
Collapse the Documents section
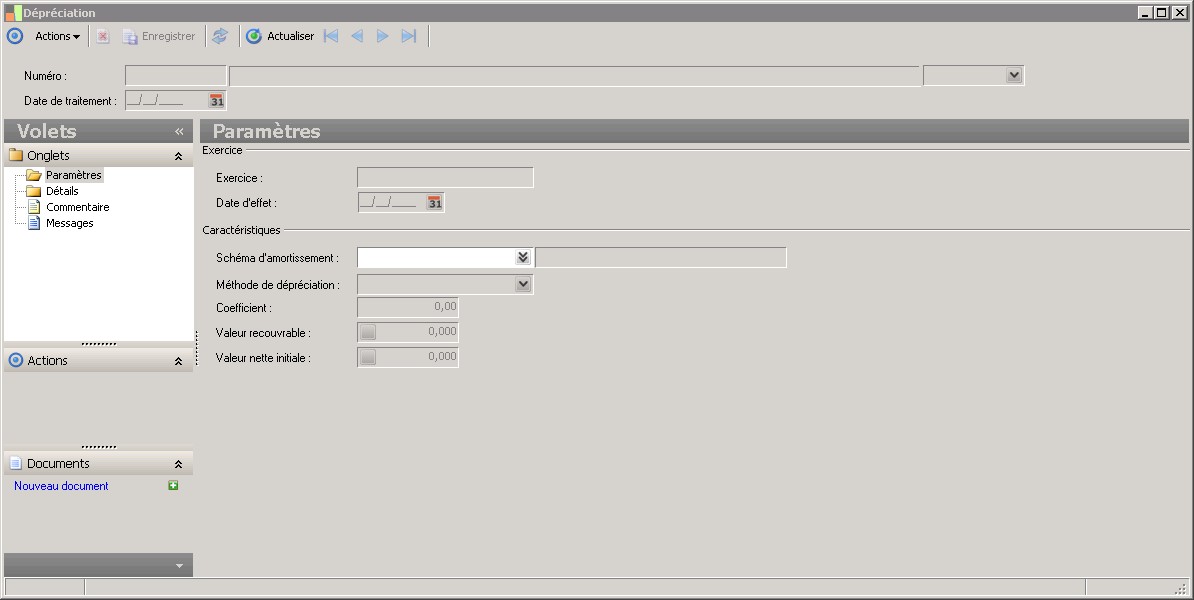pos(178,464)
